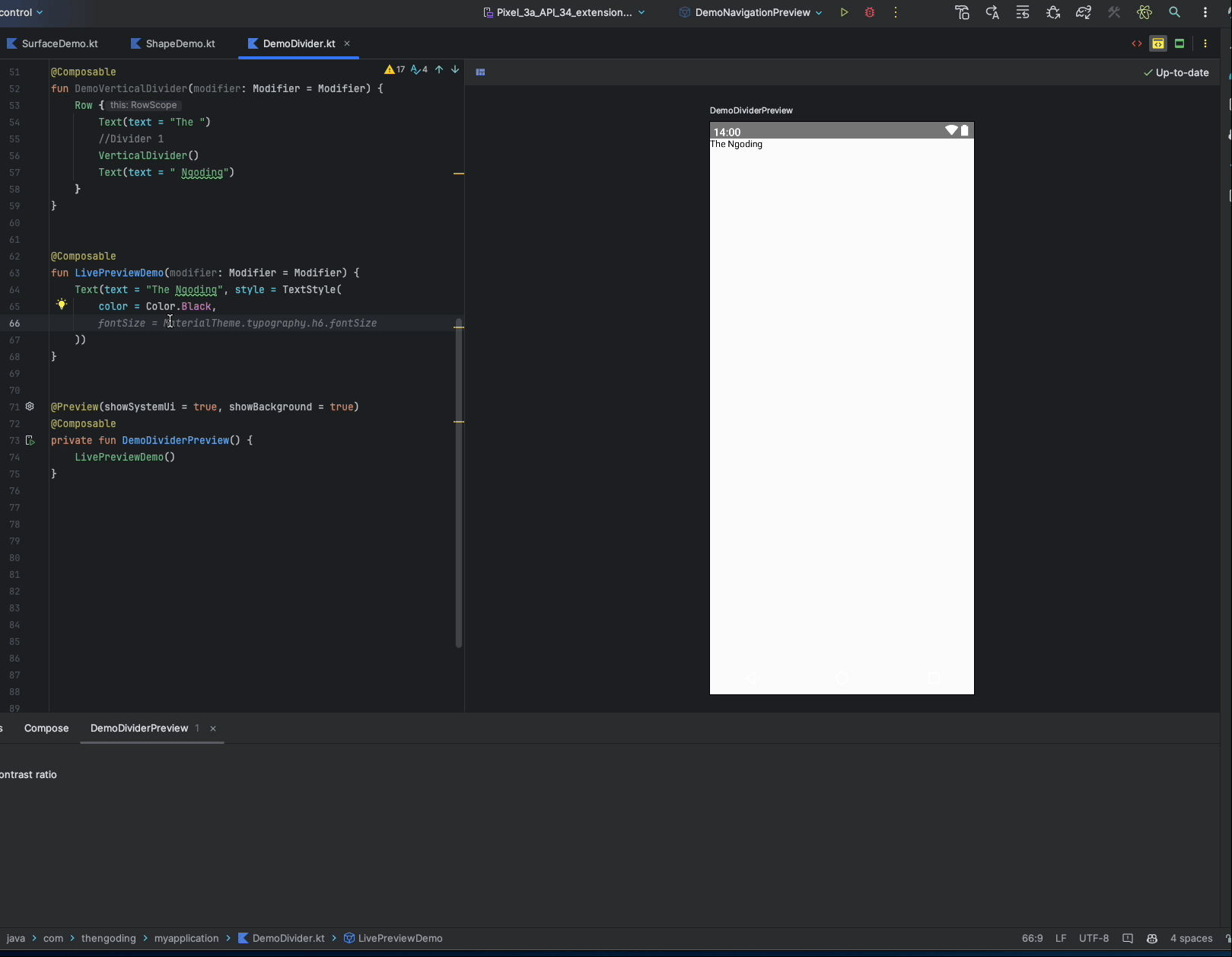Click the red Debug bug icon
The height and width of the screenshot is (957, 1232).
870,12
